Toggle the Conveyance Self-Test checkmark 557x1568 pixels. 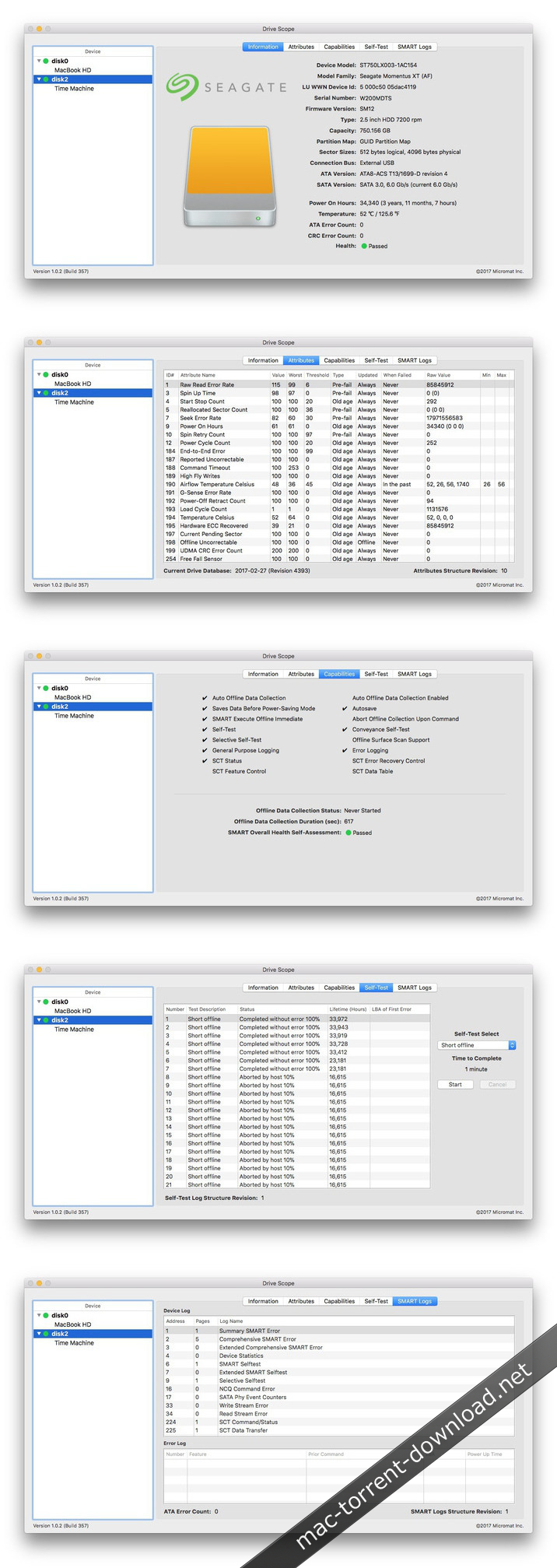tap(345, 730)
